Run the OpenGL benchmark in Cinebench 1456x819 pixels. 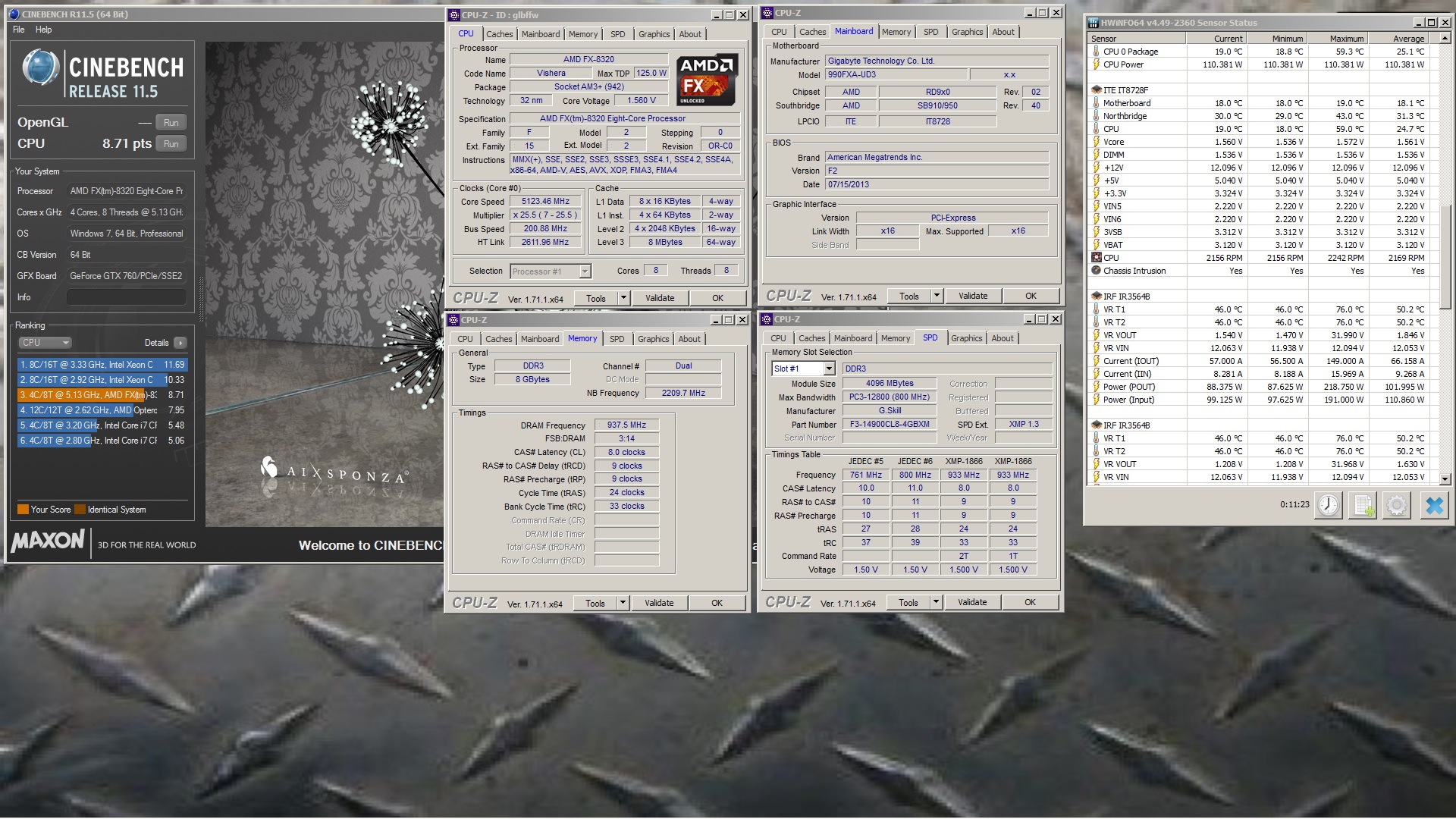(x=171, y=123)
